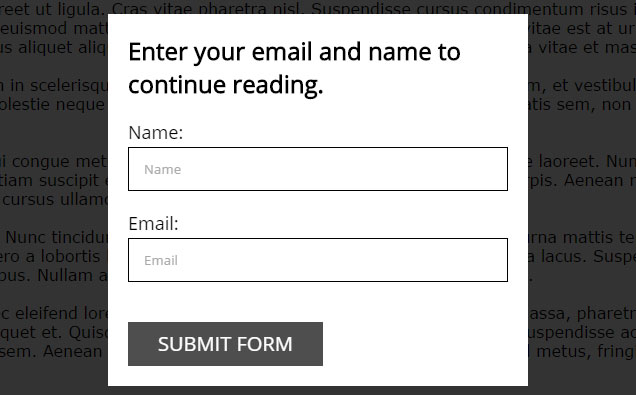Click into the Name input field

pos(318,169)
